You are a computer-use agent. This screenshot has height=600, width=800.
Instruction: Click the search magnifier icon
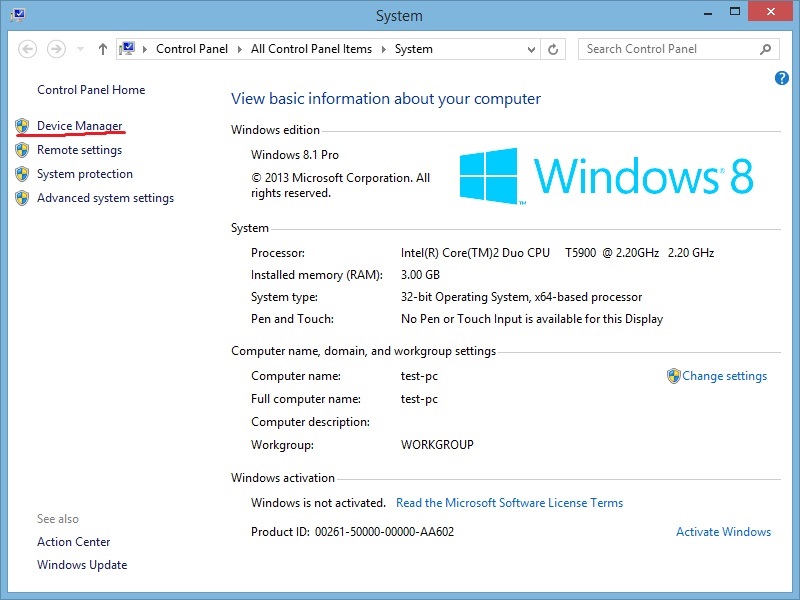click(x=765, y=49)
